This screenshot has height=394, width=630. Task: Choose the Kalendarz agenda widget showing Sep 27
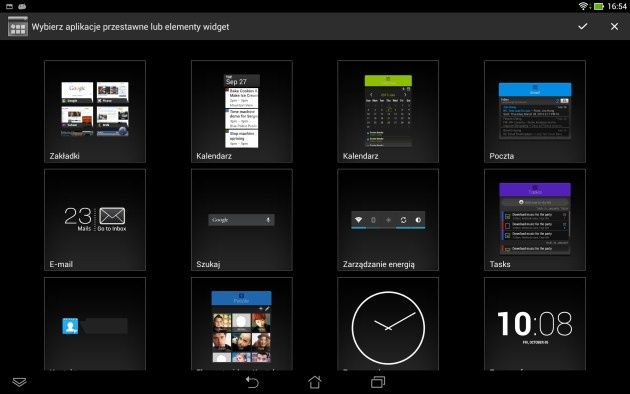(x=241, y=111)
